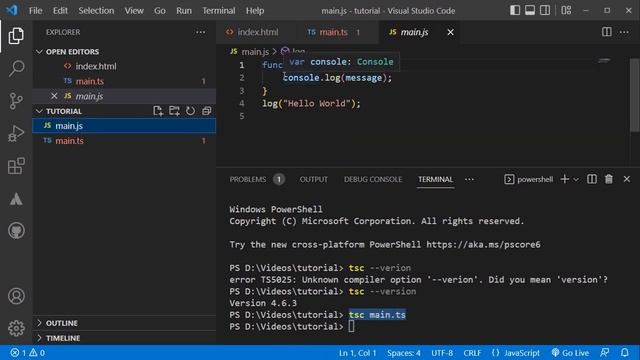The height and width of the screenshot is (360, 640).
Task: Open the GitHub sidebar icon
Action: (x=16, y=231)
